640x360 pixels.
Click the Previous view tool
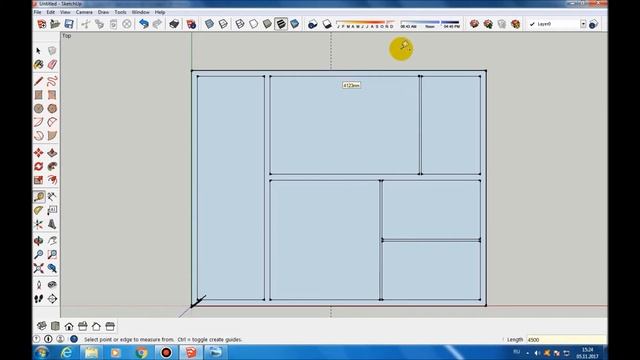52,268
